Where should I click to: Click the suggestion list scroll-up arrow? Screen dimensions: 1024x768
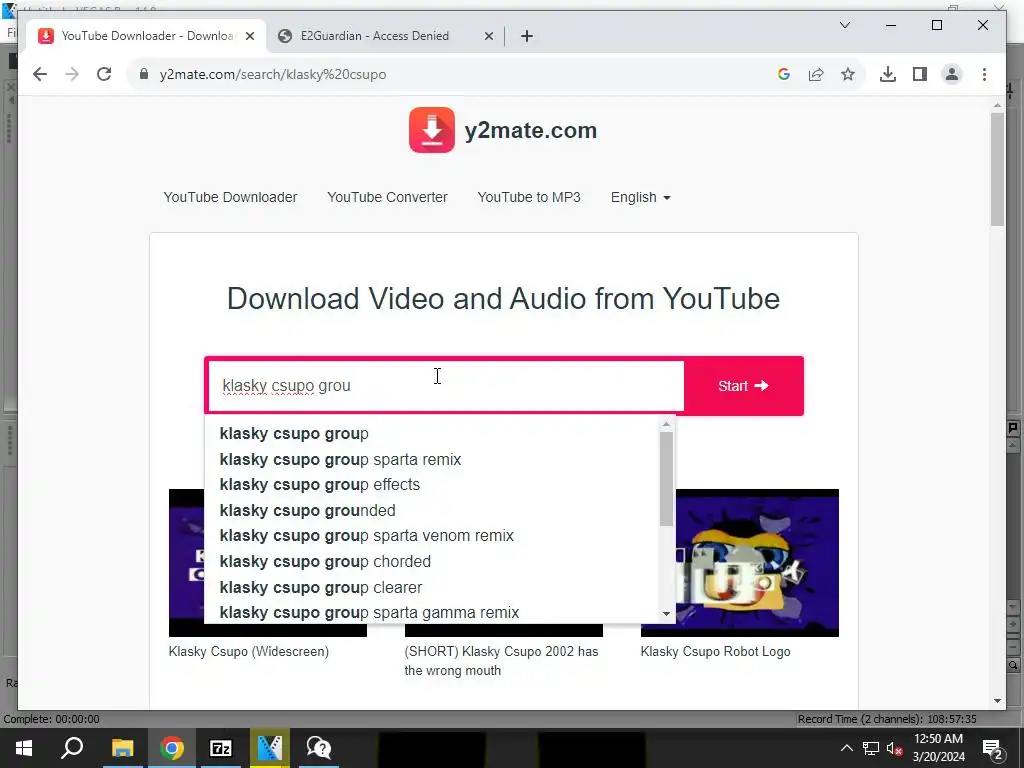(x=666, y=424)
